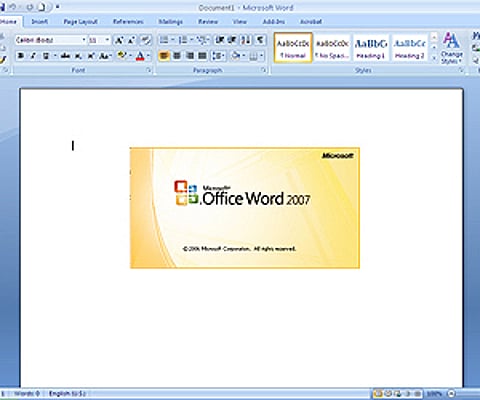Click the Undo icon in the quick access toolbar

tap(13, 7)
